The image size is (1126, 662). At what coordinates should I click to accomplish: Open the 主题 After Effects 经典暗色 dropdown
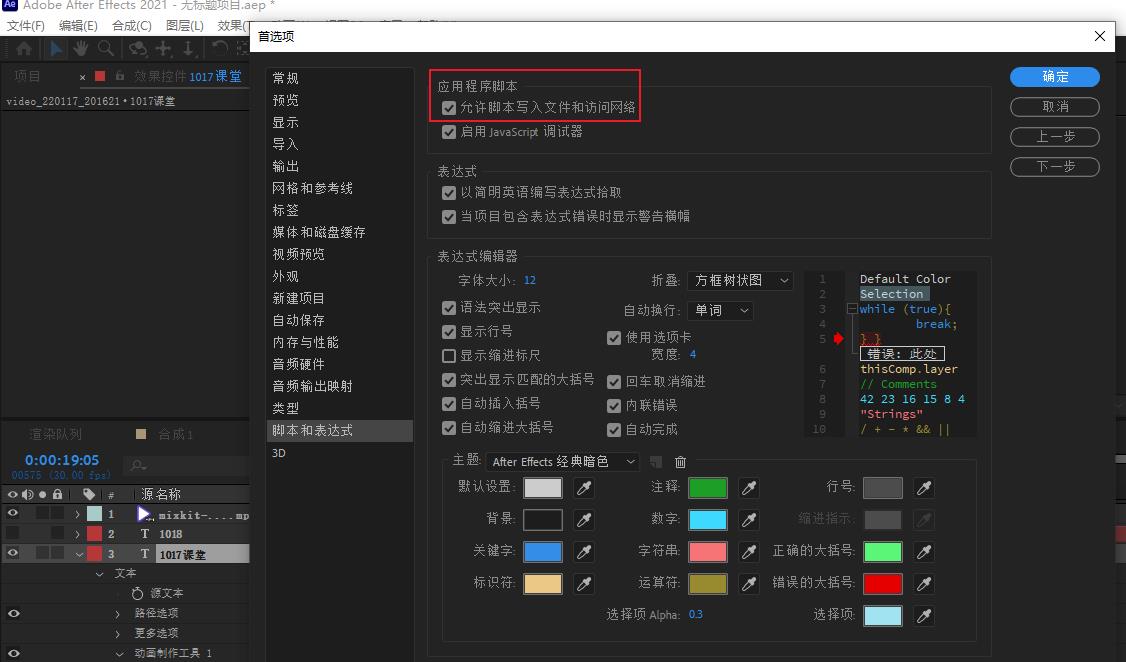click(562, 462)
